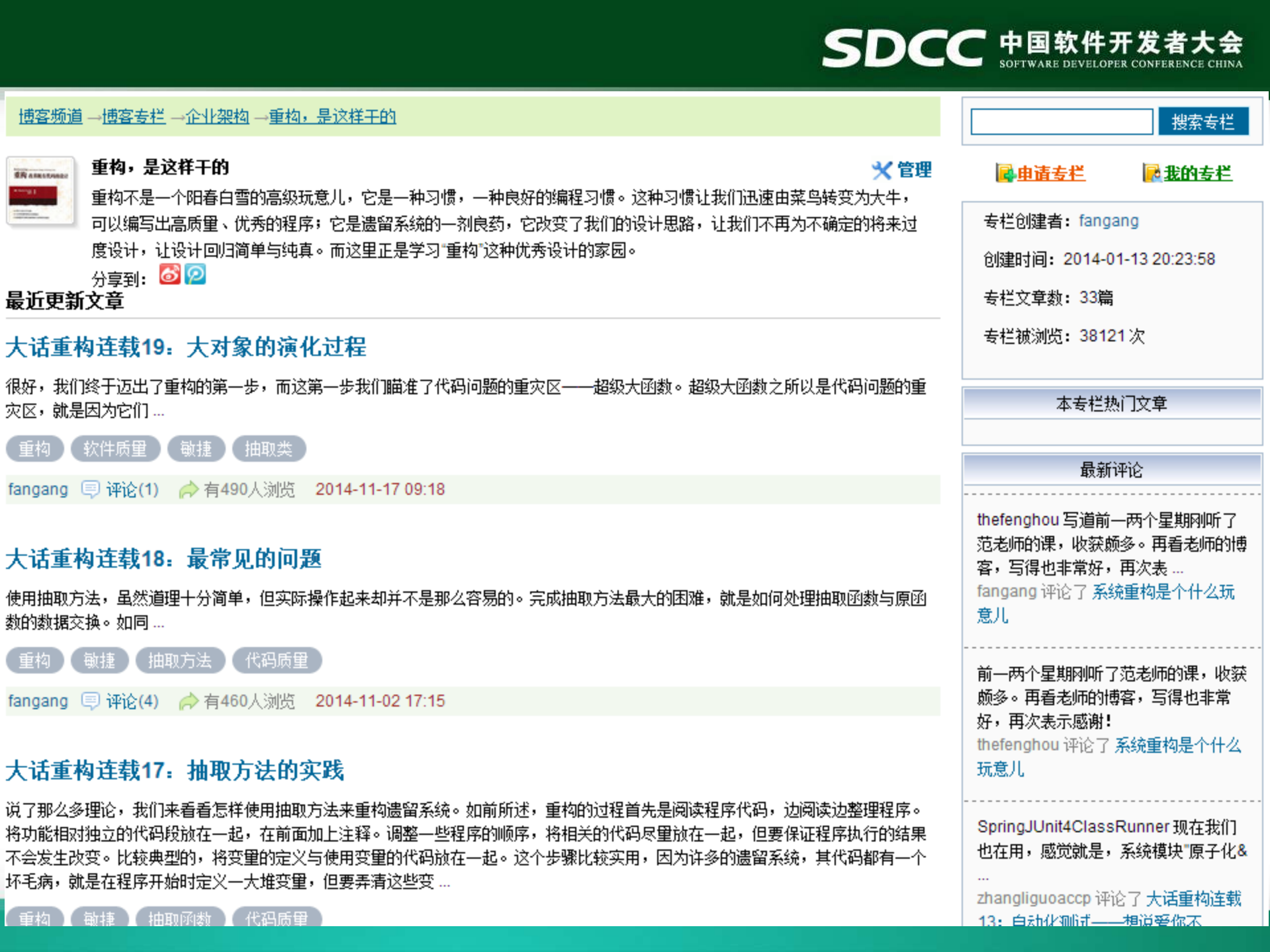This screenshot has height=952, width=1270.
Task: Open the book cover thumbnail
Action: click(41, 191)
